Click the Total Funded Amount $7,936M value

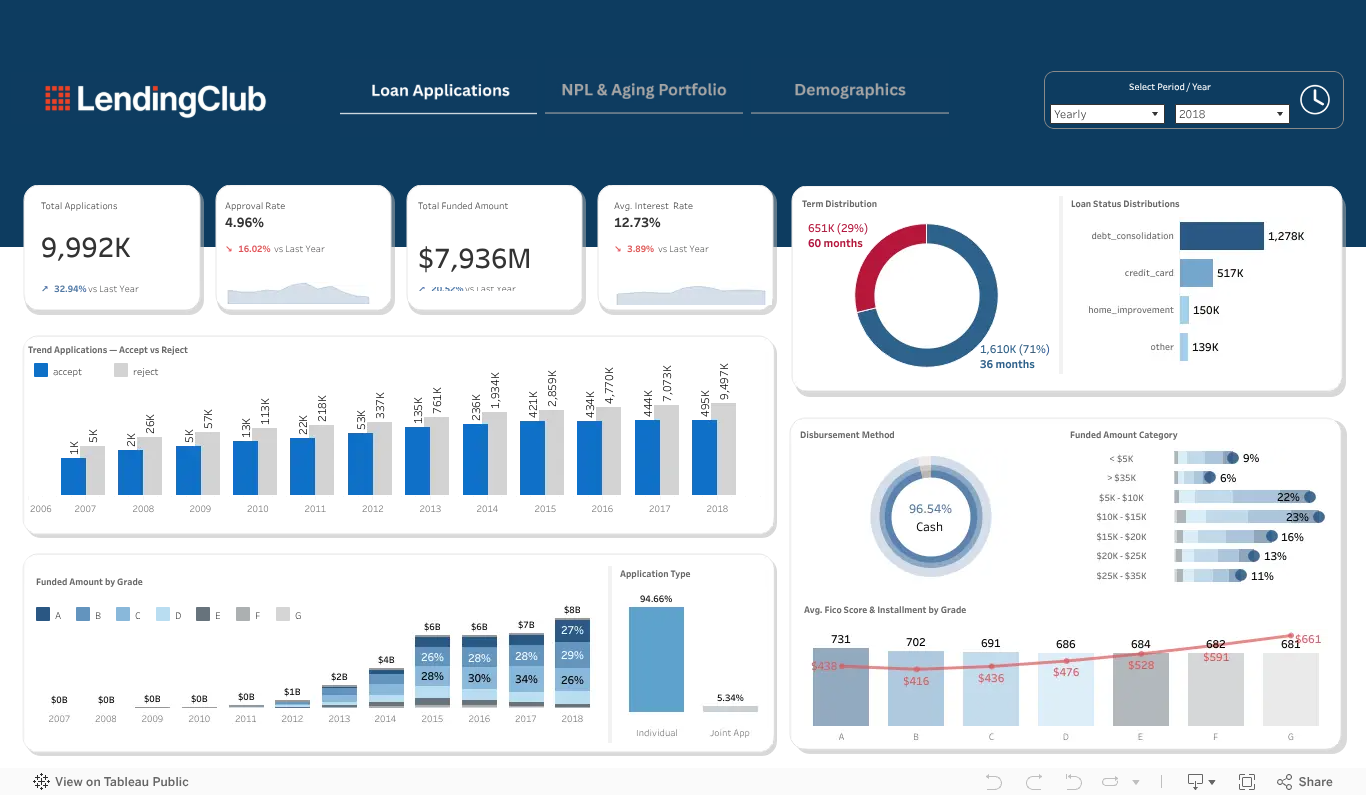[474, 259]
